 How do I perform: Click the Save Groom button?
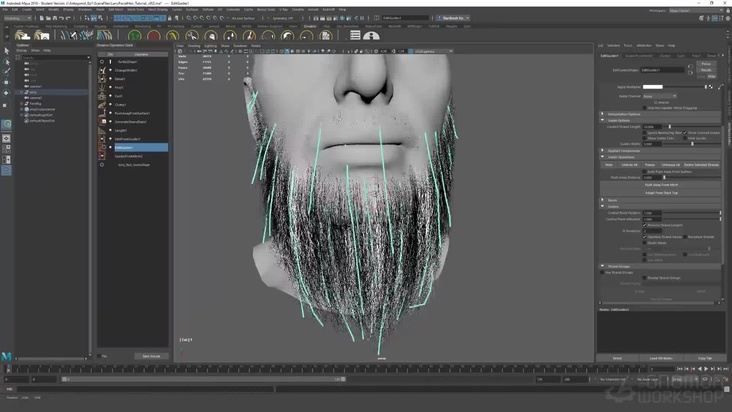tap(151, 356)
